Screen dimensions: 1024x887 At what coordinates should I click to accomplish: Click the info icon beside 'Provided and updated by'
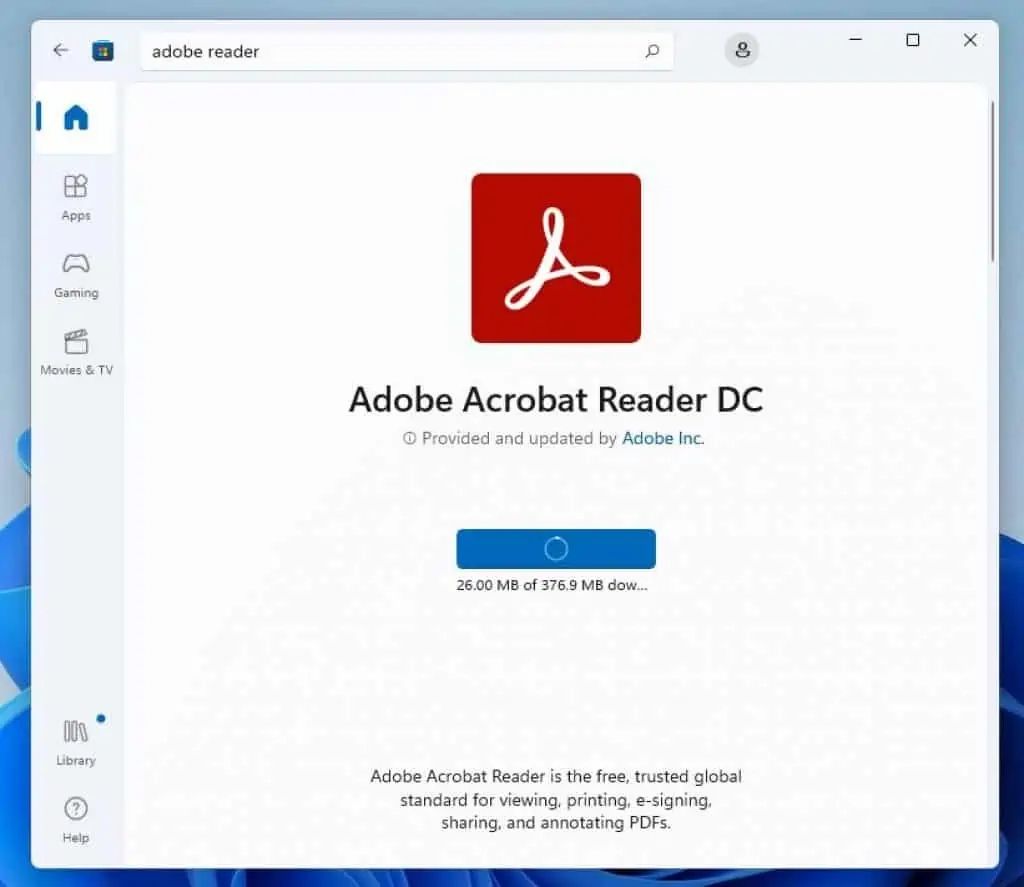coord(409,439)
